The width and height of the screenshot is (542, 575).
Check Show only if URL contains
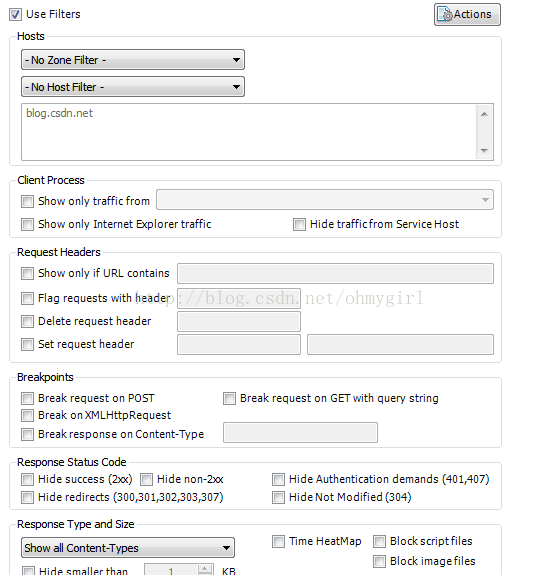(x=28, y=274)
